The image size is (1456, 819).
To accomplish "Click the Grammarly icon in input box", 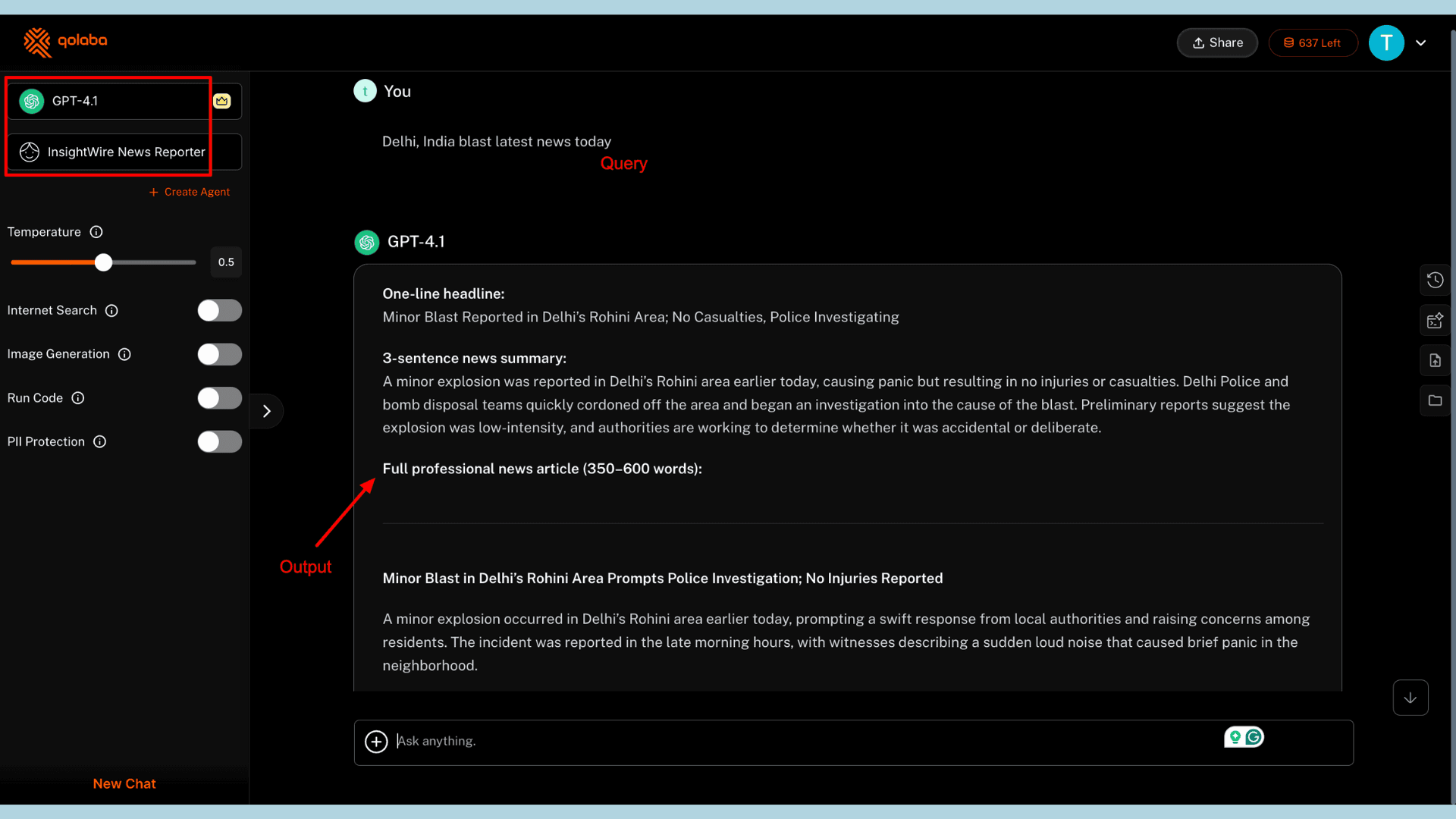I will click(x=1254, y=736).
